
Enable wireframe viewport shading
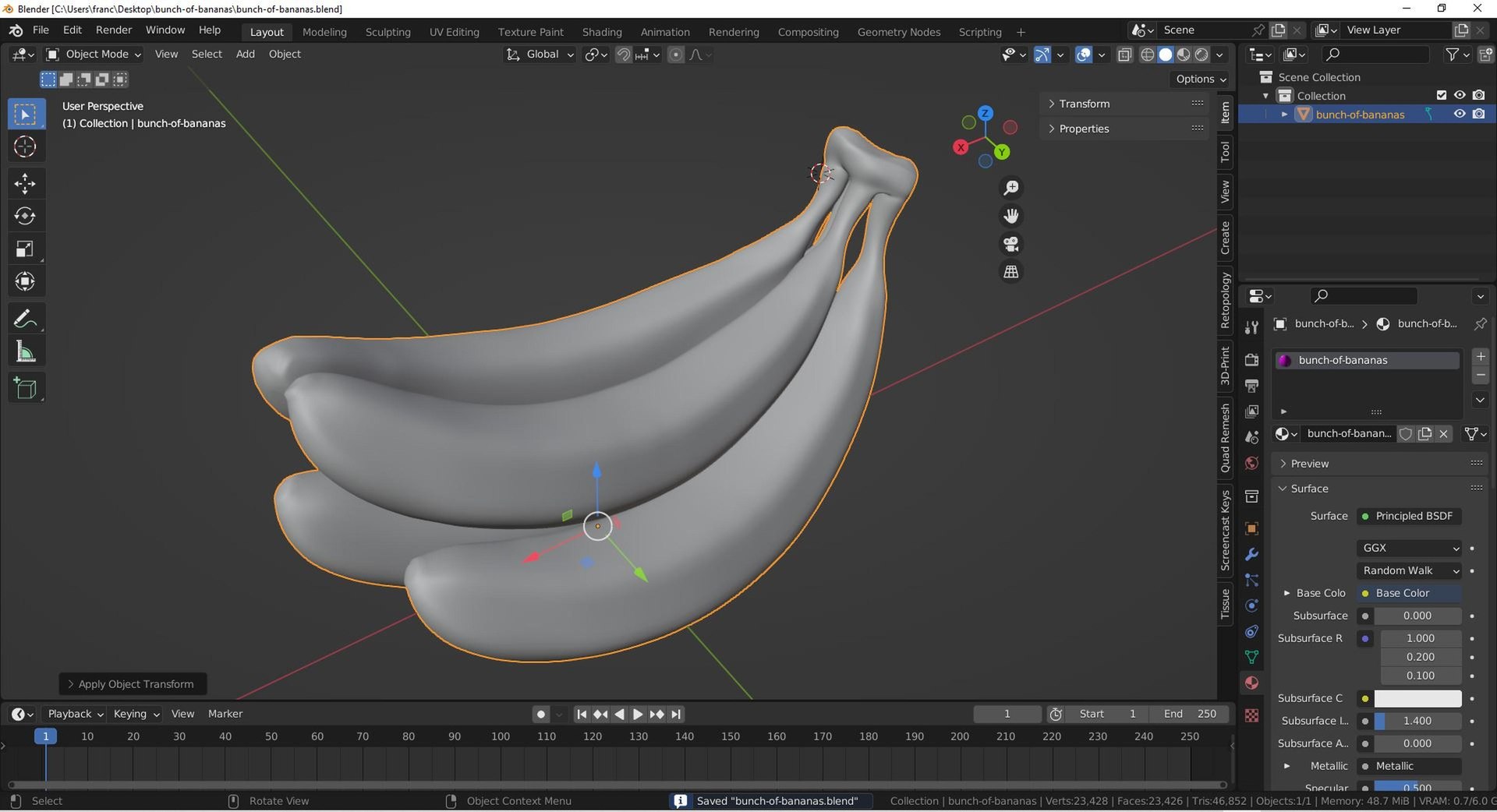pos(1148,55)
